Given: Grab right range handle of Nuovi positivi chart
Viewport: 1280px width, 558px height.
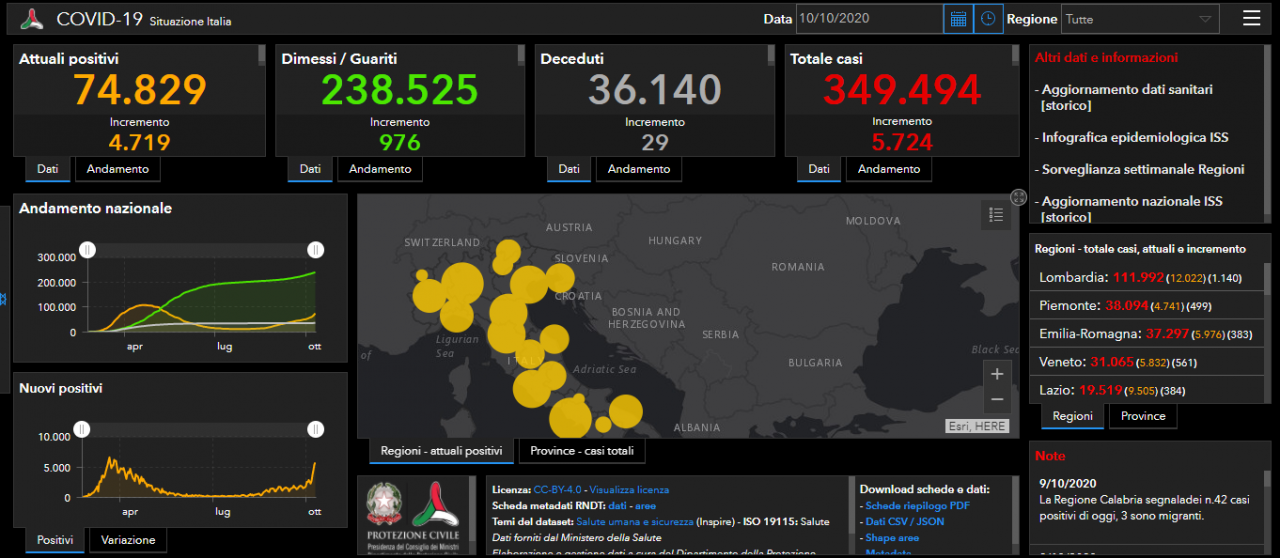Looking at the screenshot, I should (316, 429).
